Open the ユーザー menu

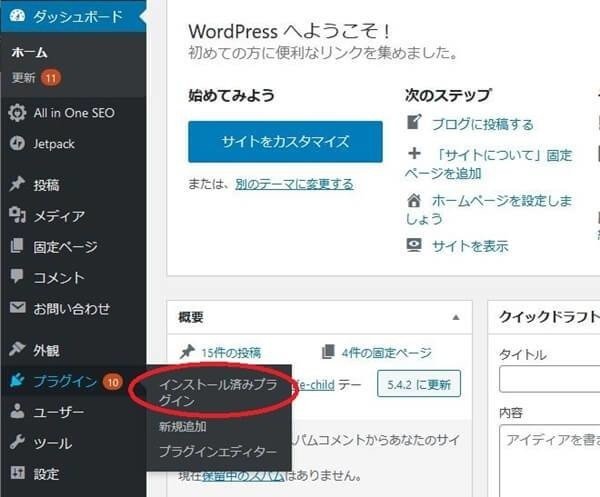coord(73,412)
